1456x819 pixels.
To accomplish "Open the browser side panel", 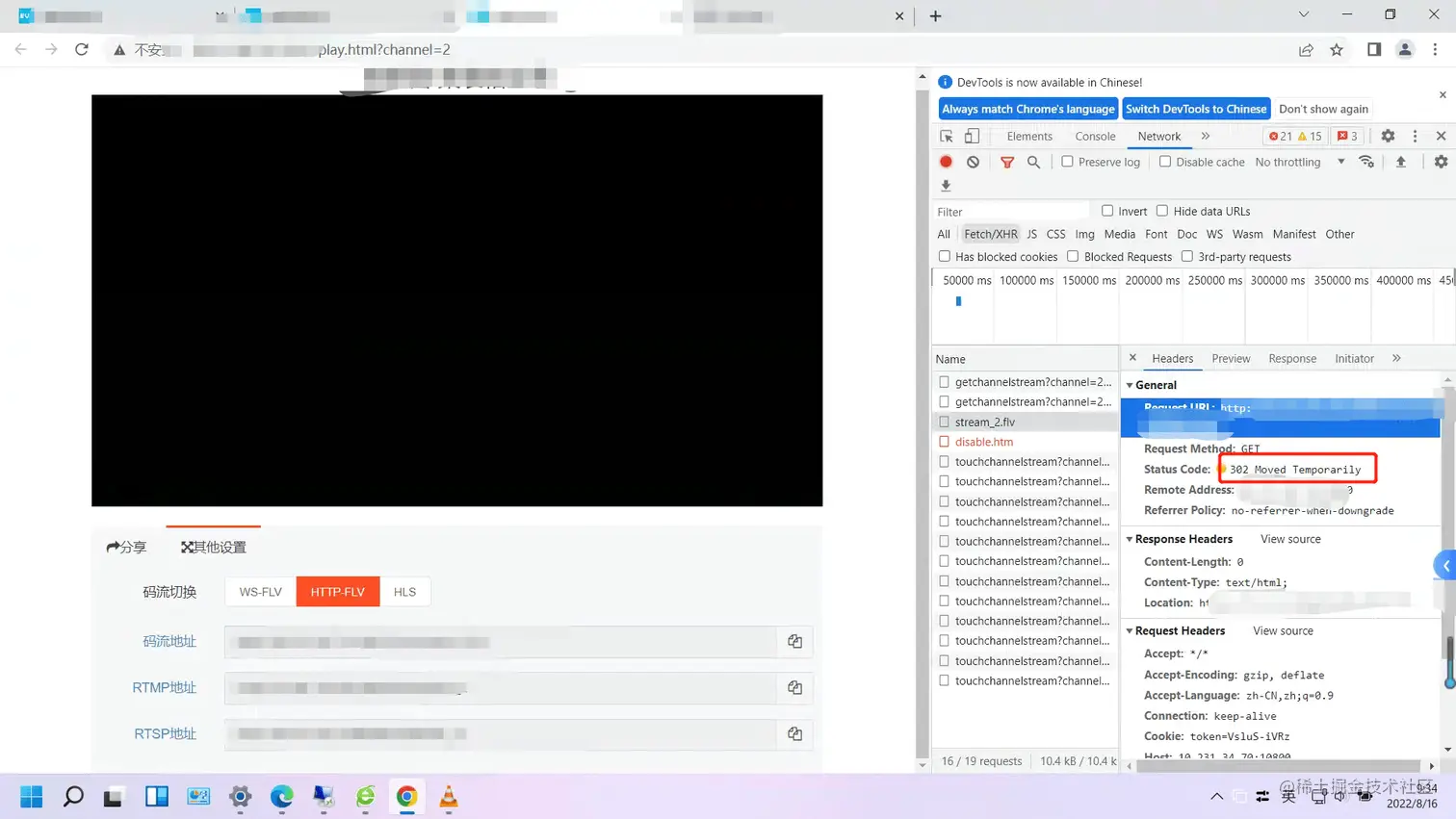I will point(1374,50).
